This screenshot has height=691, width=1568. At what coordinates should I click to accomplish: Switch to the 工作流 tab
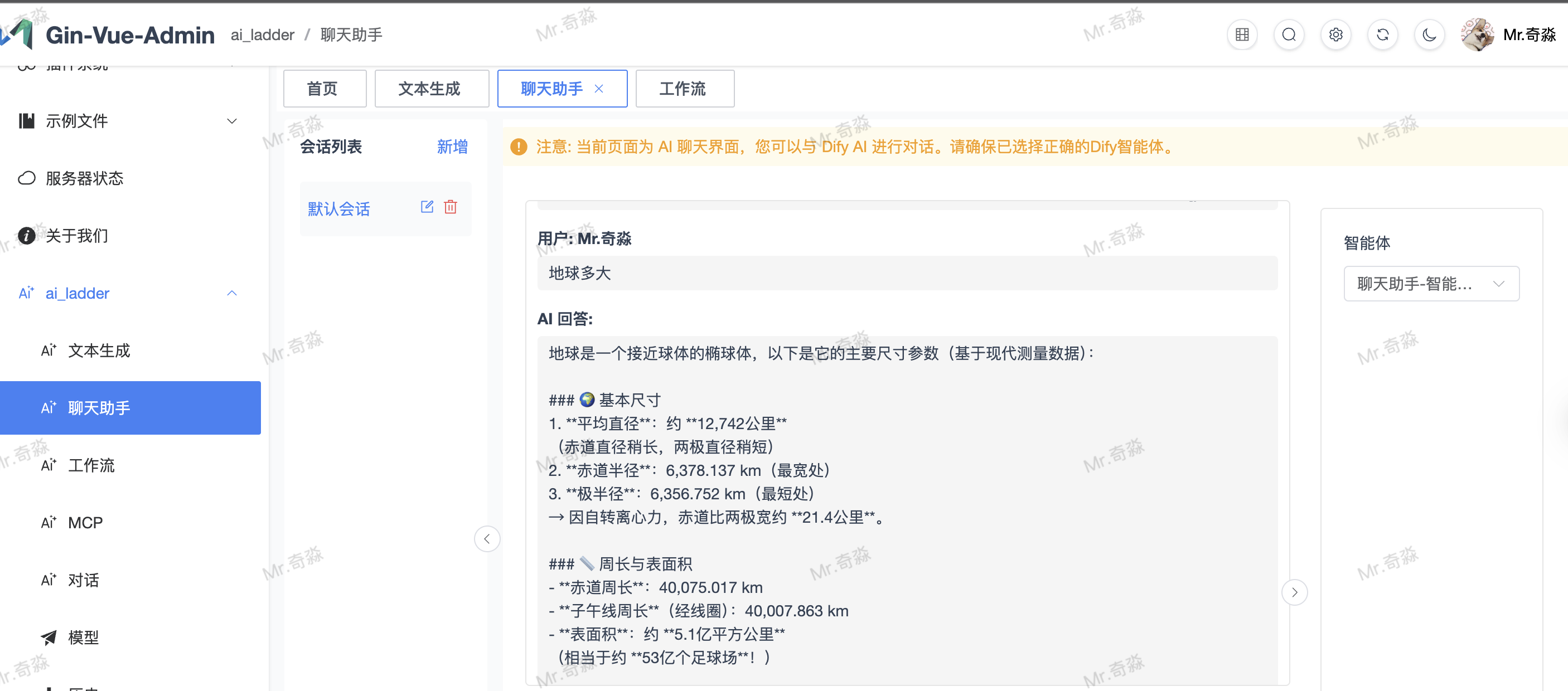tap(684, 89)
